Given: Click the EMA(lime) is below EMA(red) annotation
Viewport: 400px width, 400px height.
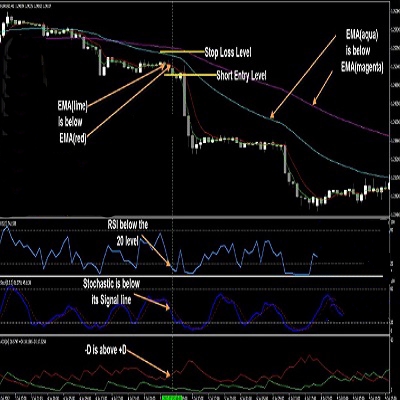Looking at the screenshot, I should [x=72, y=122].
